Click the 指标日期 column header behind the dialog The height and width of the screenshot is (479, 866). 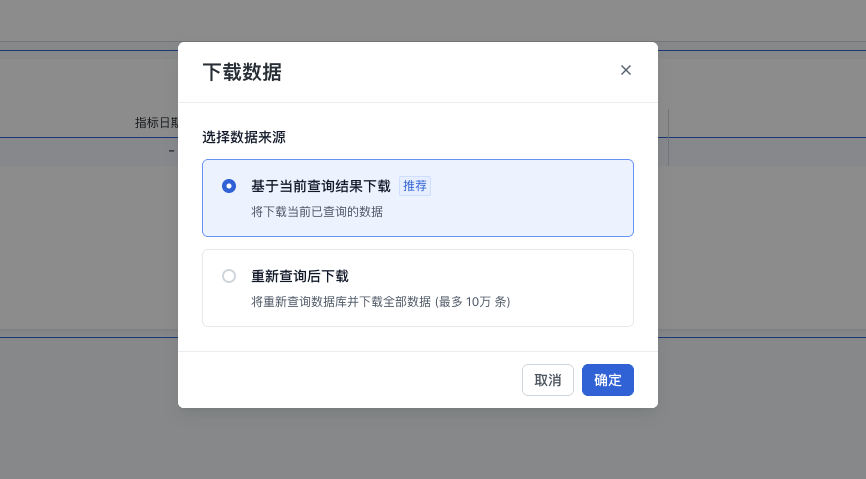pyautogui.click(x=157, y=123)
